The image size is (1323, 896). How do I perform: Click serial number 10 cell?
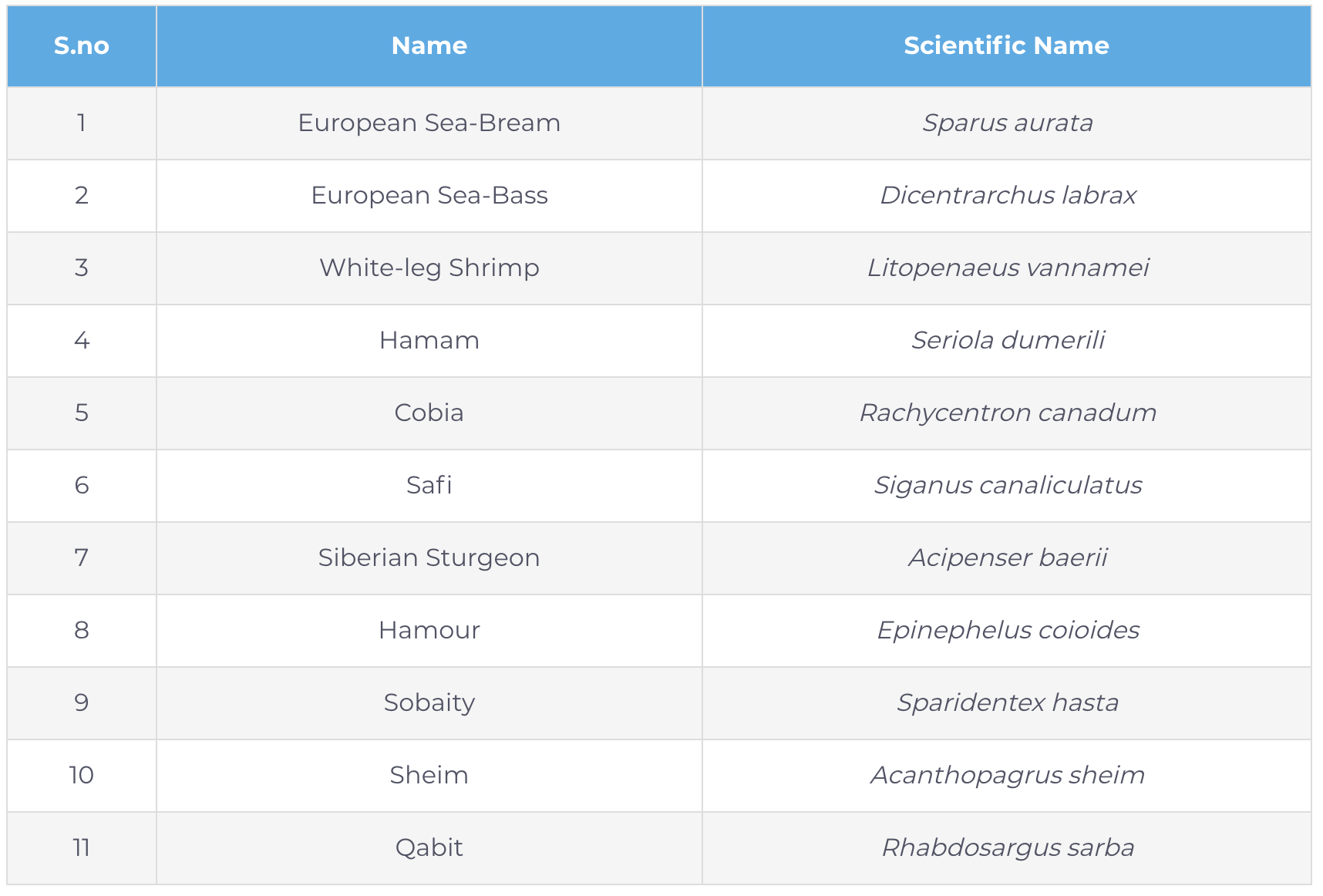pos(82,776)
